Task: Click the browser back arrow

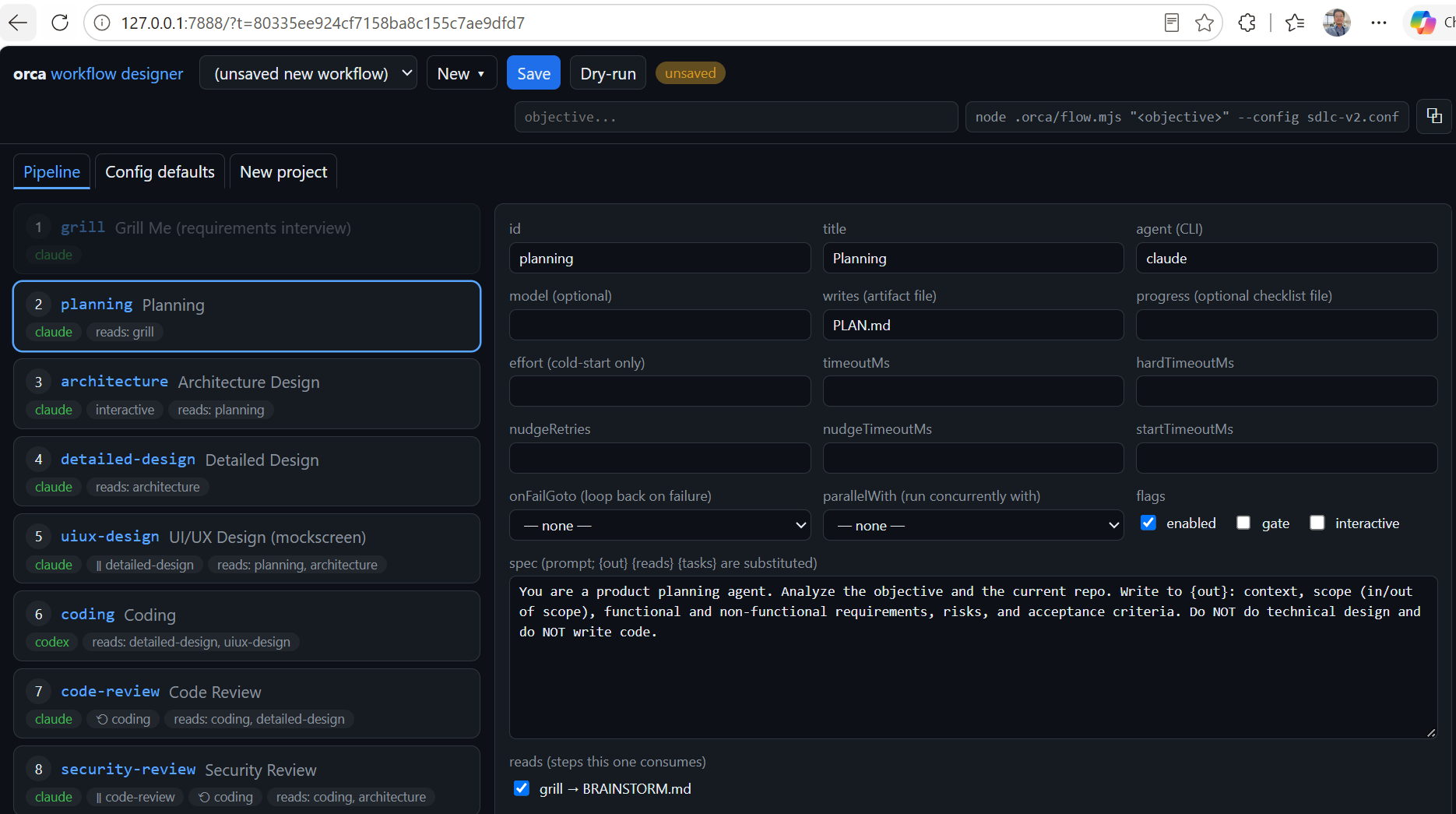Action: click(x=18, y=23)
